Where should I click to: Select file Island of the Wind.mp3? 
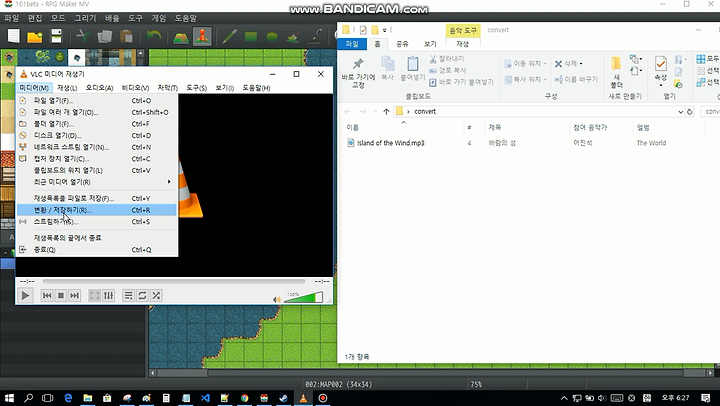(x=390, y=143)
